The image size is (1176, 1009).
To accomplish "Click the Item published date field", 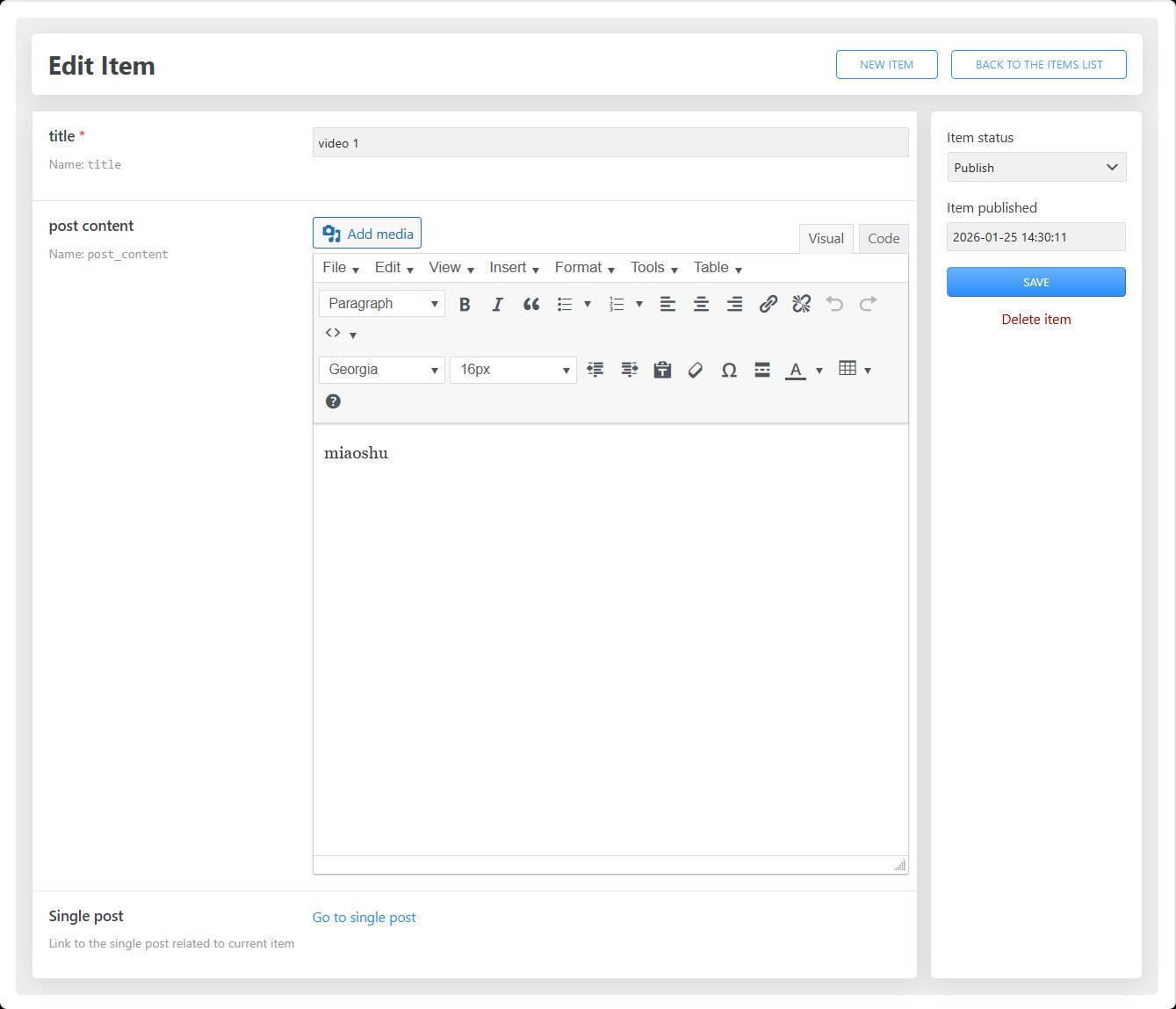I will pos(1036,237).
